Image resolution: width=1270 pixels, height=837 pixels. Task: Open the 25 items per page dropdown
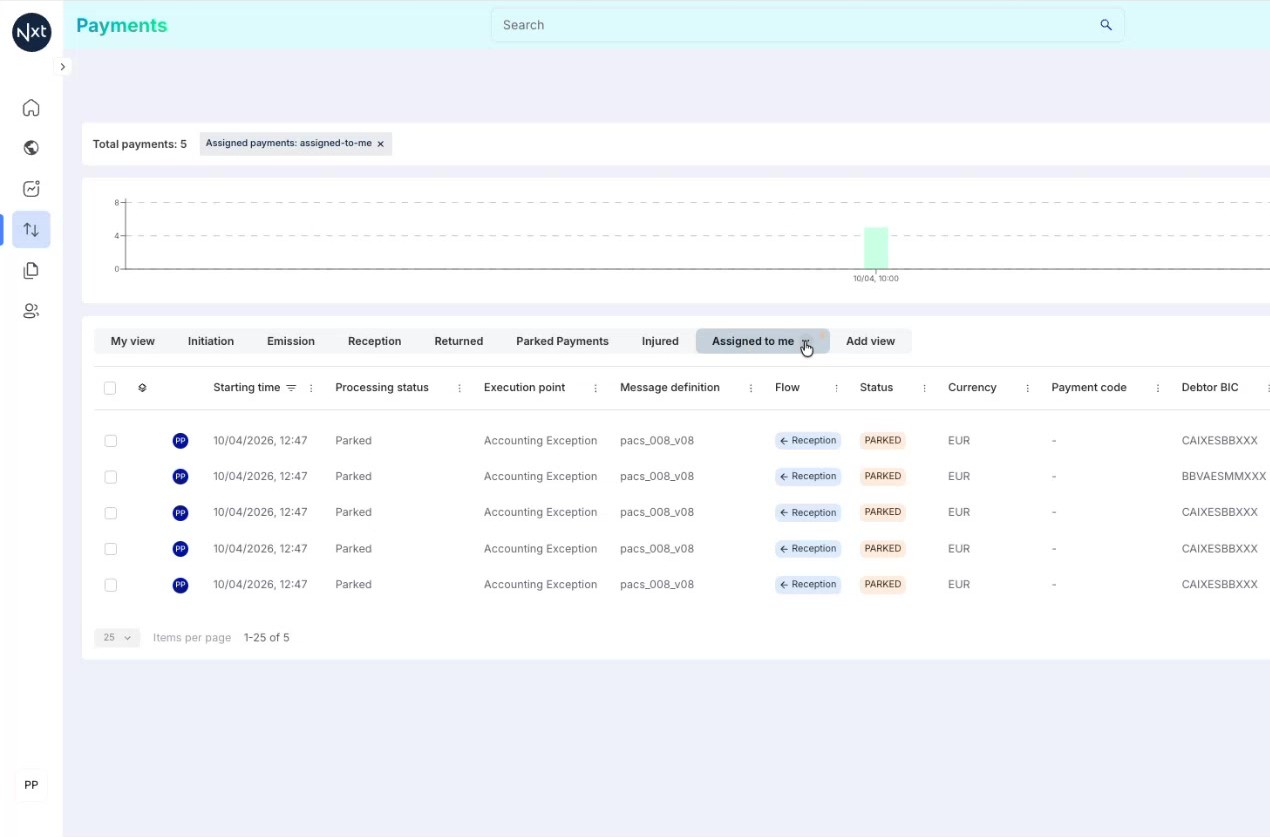(117, 637)
